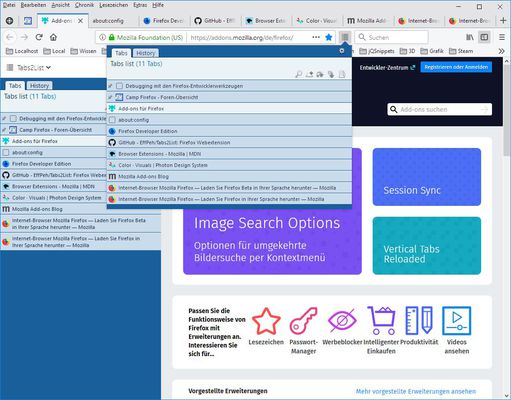This screenshot has width=511, height=400.
Task: Reload the current page
Action: click(x=39, y=37)
